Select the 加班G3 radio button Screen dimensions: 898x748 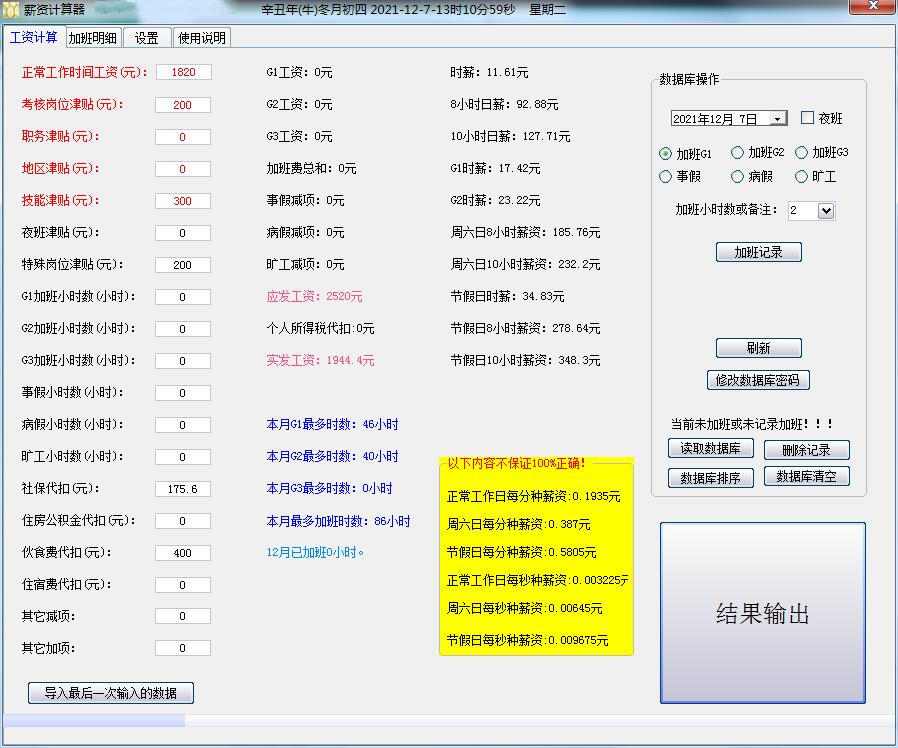coord(801,152)
